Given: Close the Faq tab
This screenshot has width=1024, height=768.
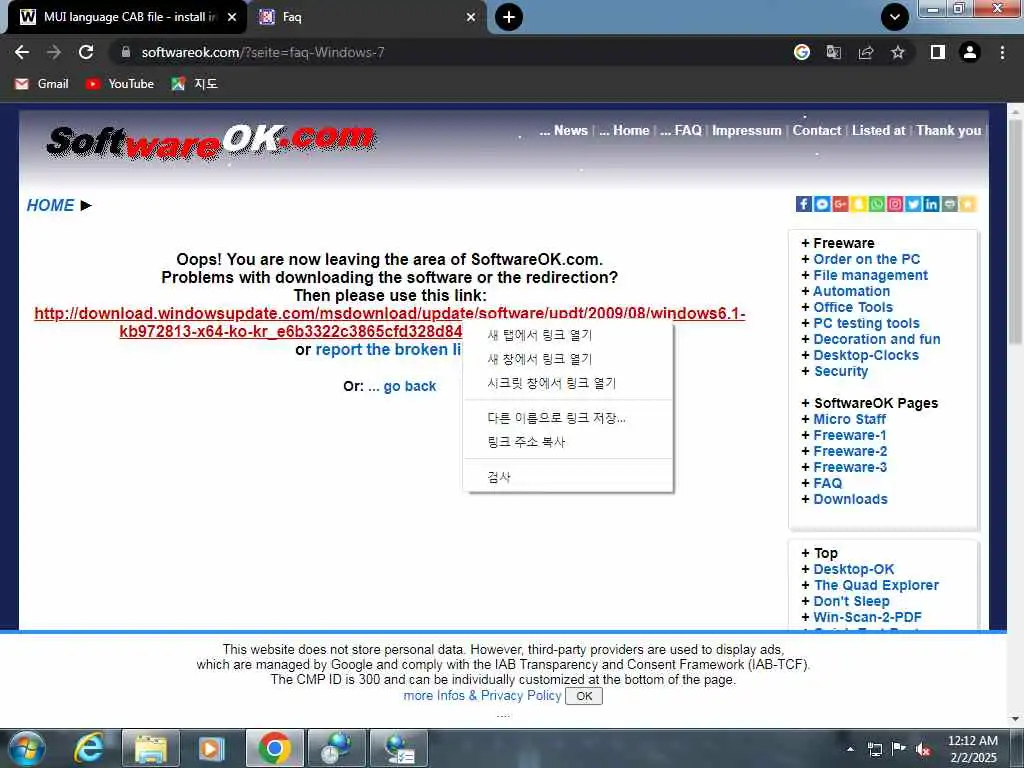Looking at the screenshot, I should pyautogui.click(x=471, y=17).
